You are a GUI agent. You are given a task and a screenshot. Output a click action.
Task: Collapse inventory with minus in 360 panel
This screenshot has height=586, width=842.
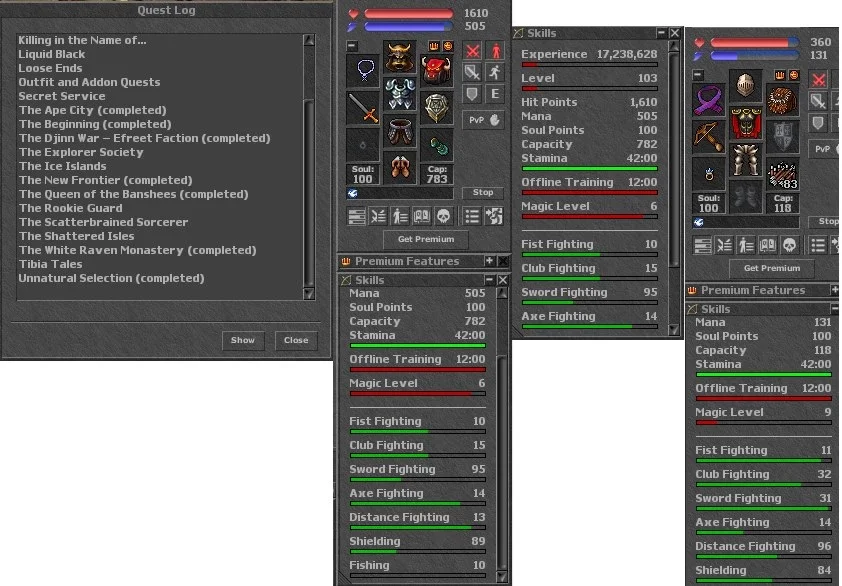point(698,75)
